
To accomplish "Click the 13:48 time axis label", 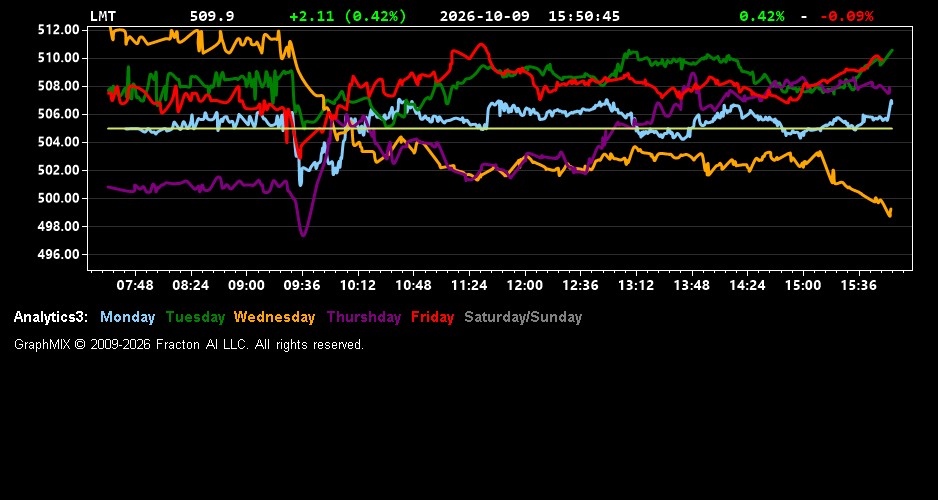I will click(692, 285).
